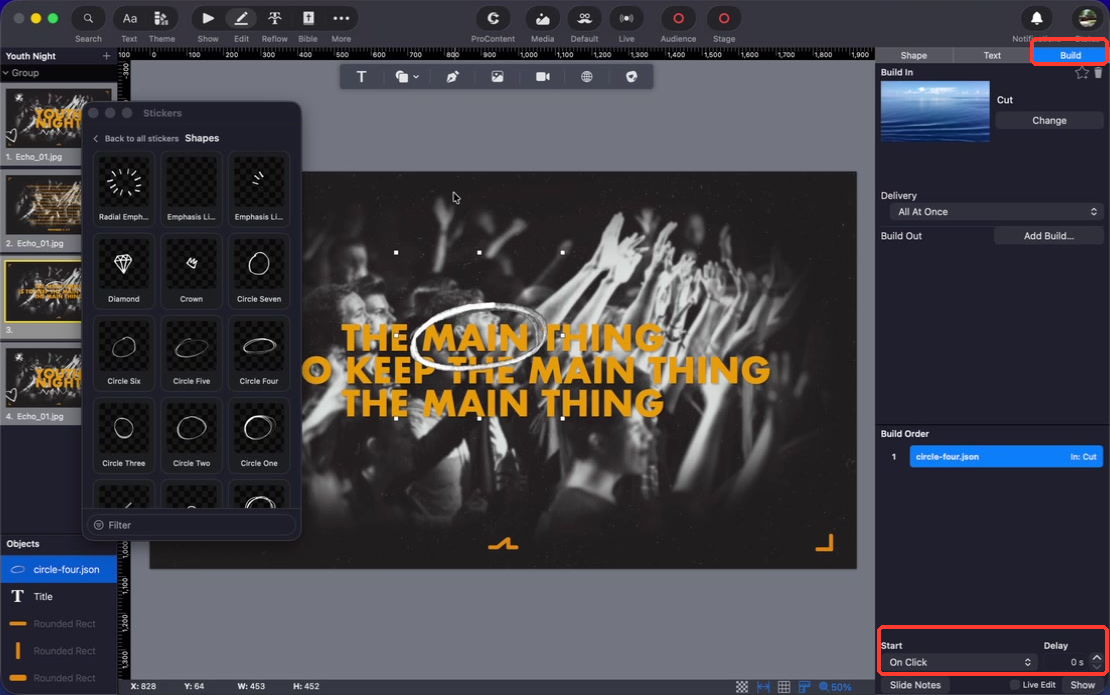
Task: Open the Text (Aa) formatting tool
Action: tap(130, 18)
